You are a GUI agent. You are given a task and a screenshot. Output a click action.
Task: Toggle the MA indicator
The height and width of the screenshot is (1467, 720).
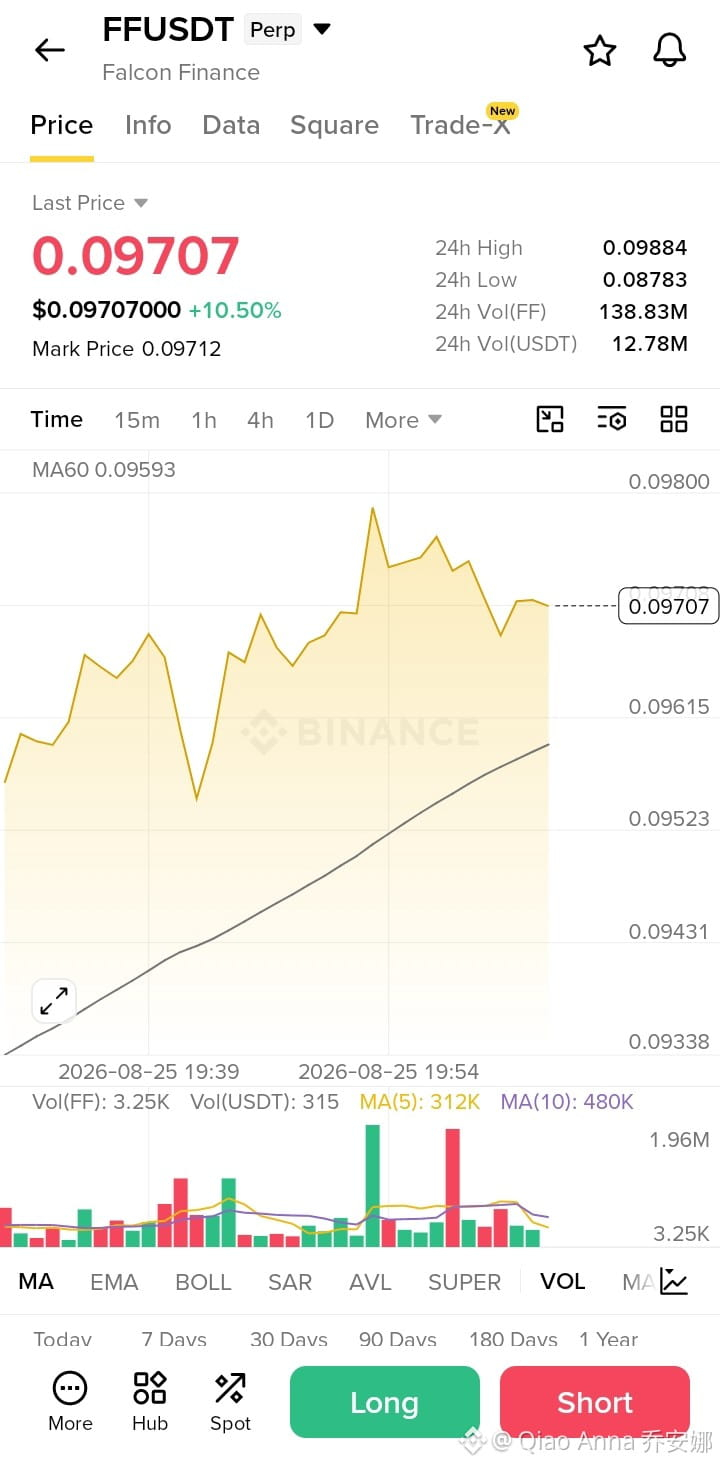pyautogui.click(x=36, y=1282)
